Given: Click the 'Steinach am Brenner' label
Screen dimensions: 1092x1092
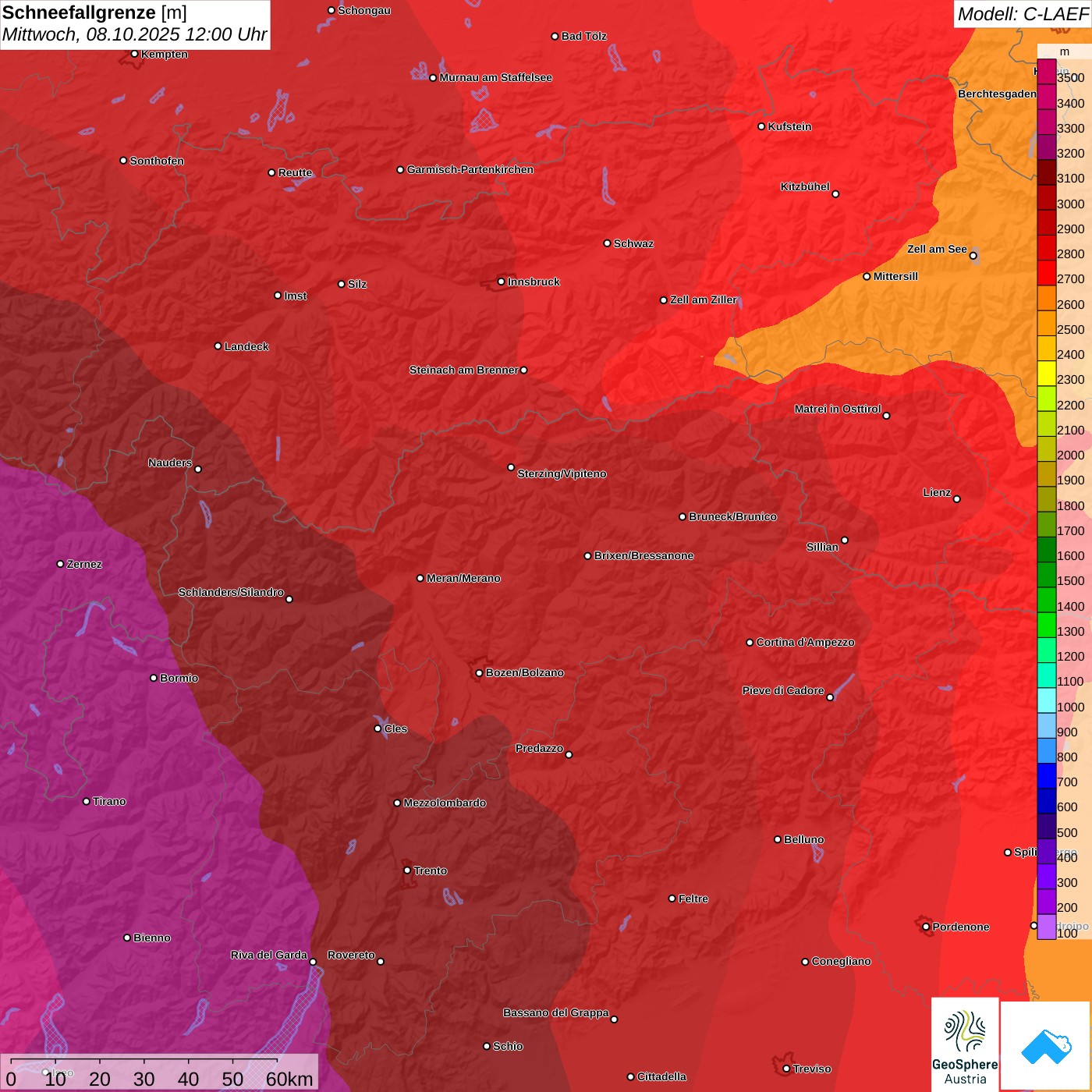Looking at the screenshot, I should [x=464, y=370].
